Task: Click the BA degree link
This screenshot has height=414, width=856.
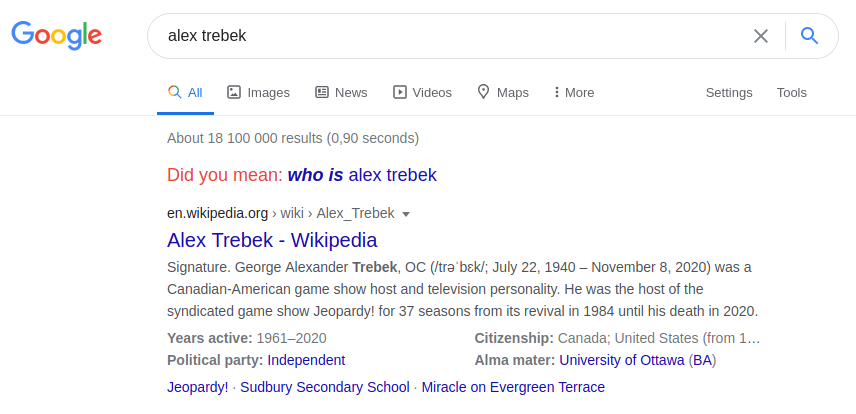Action: click(x=702, y=360)
